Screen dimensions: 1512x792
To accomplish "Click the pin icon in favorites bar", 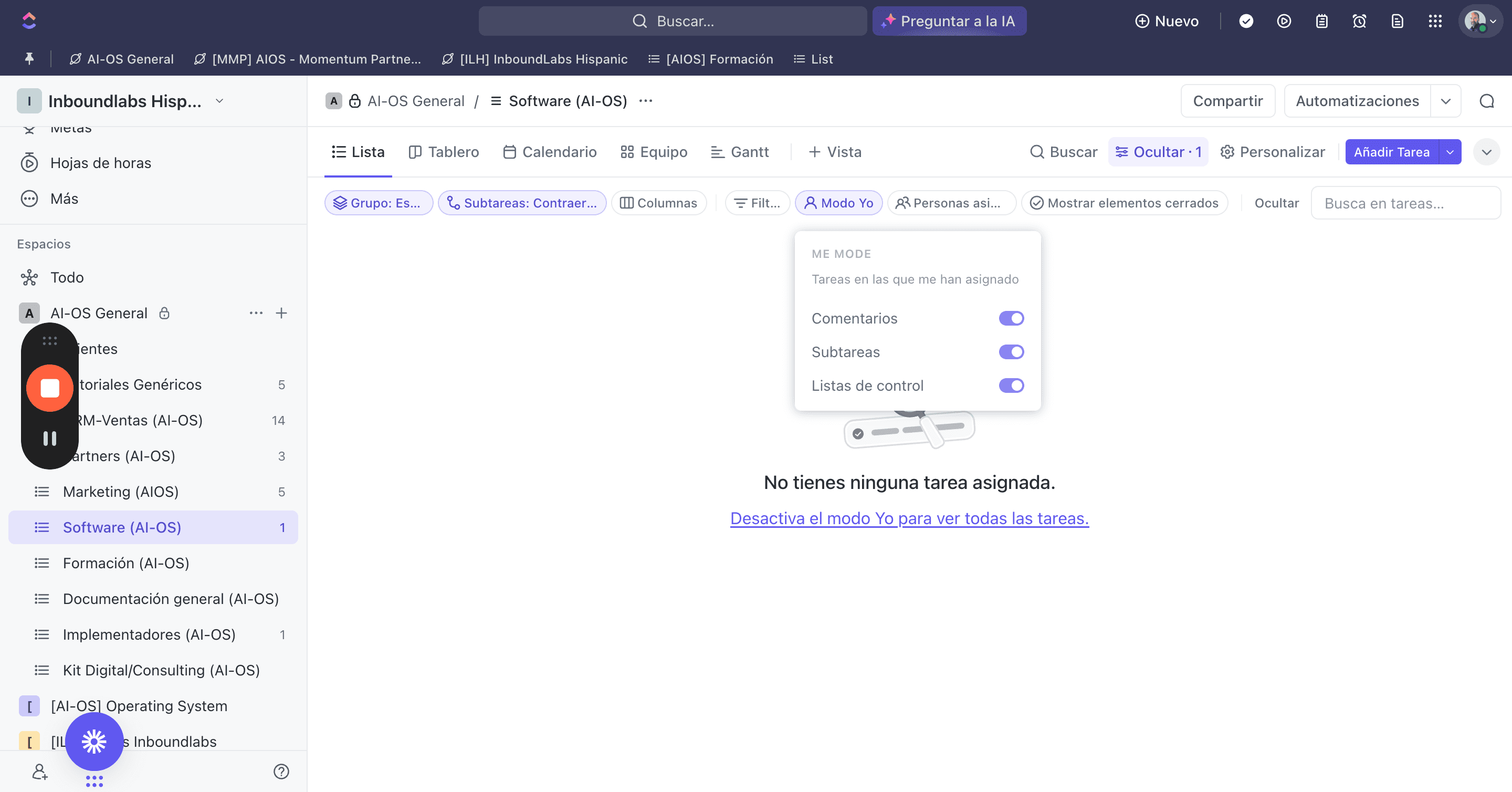I will pos(29,59).
